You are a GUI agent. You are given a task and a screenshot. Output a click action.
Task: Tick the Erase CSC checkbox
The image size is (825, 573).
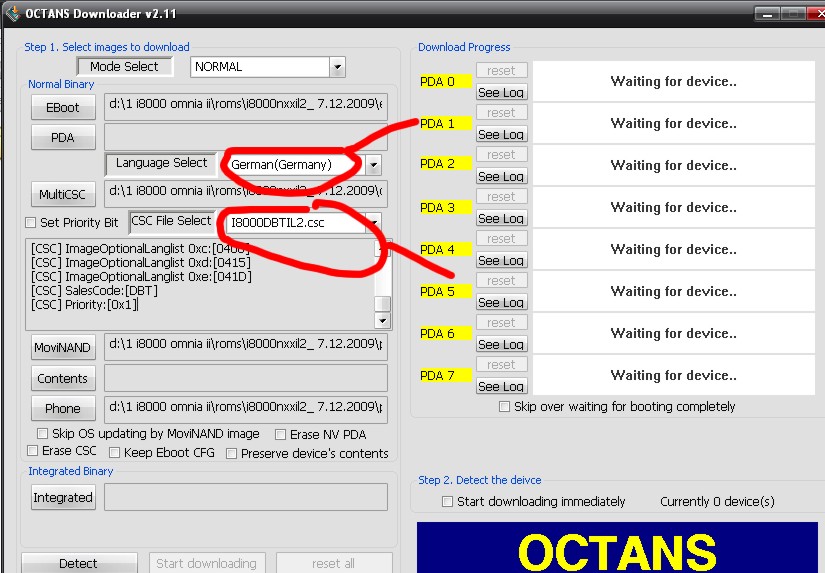tap(32, 451)
